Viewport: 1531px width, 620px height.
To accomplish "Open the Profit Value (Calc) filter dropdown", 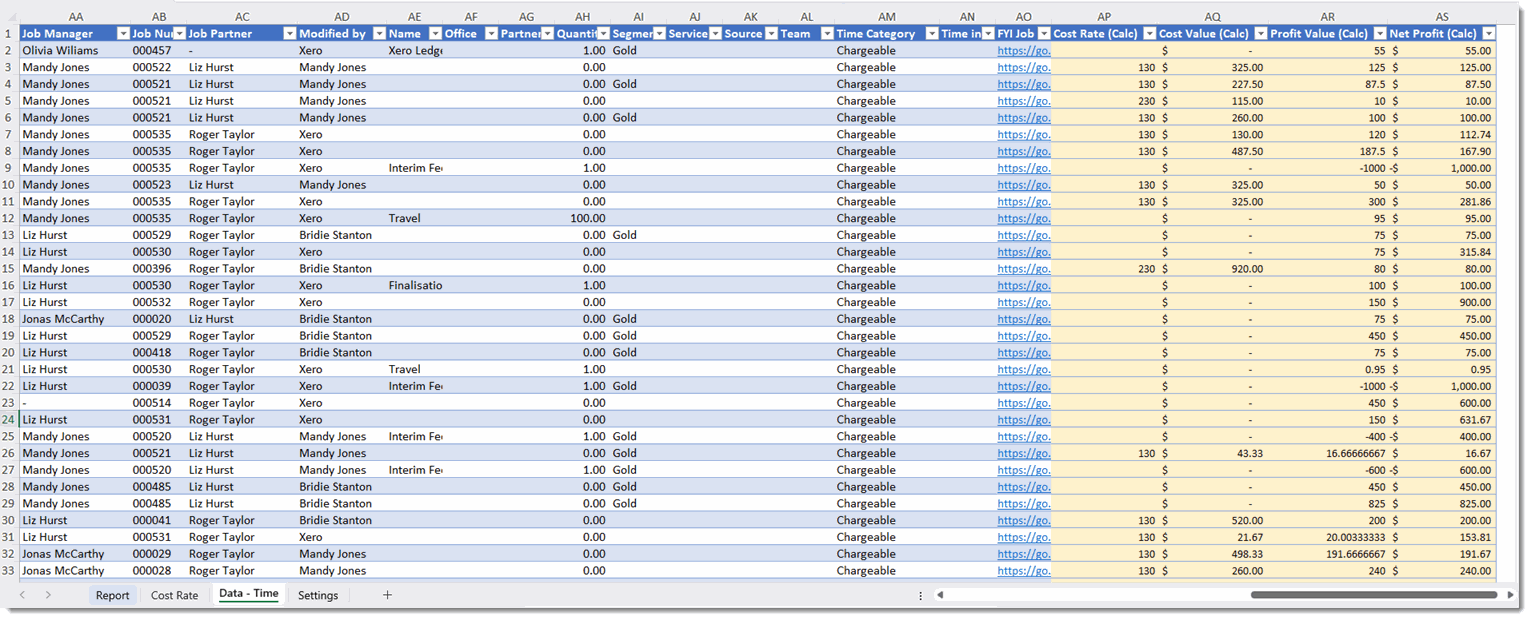I will point(1380,34).
